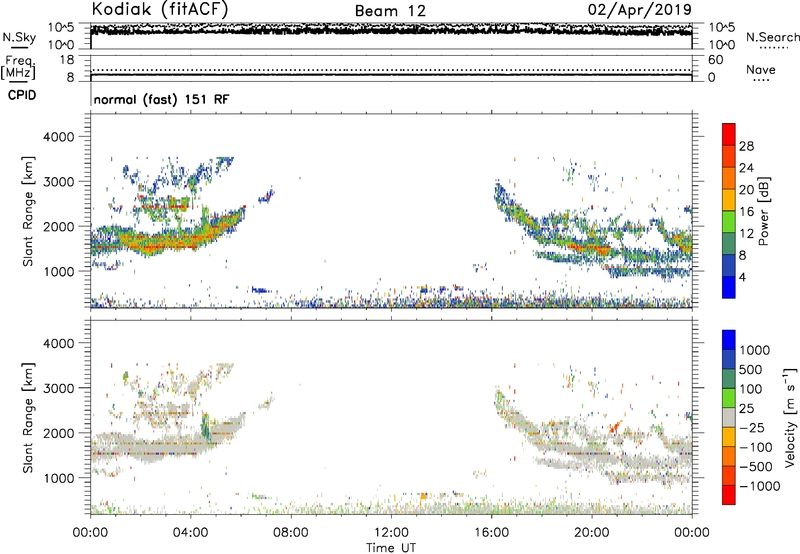Click the Velocity color bar
Screen dimensions: 800x554
pos(729,417)
